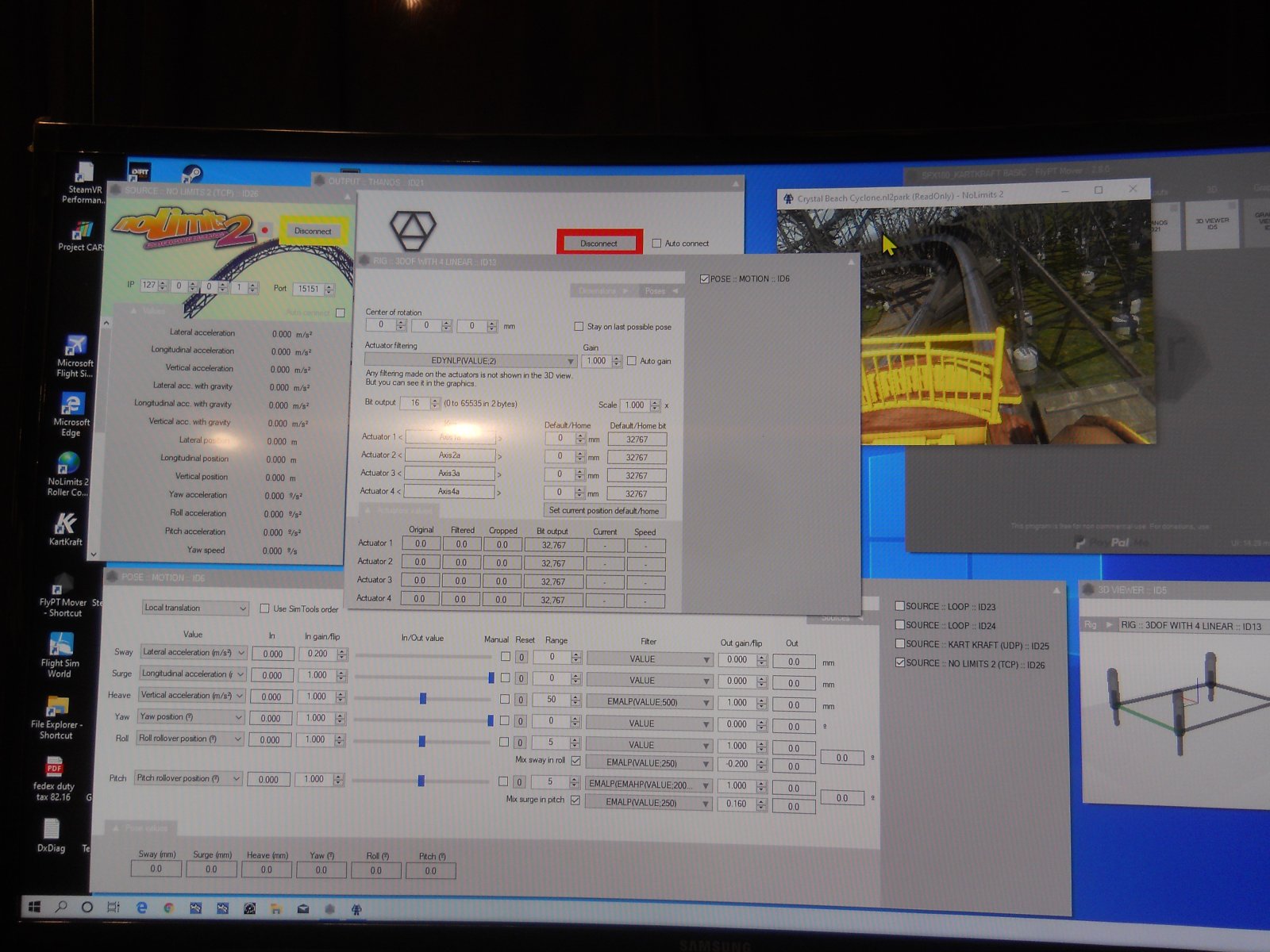
Task: Open the Project CARS desktop shortcut
Action: [x=80, y=236]
